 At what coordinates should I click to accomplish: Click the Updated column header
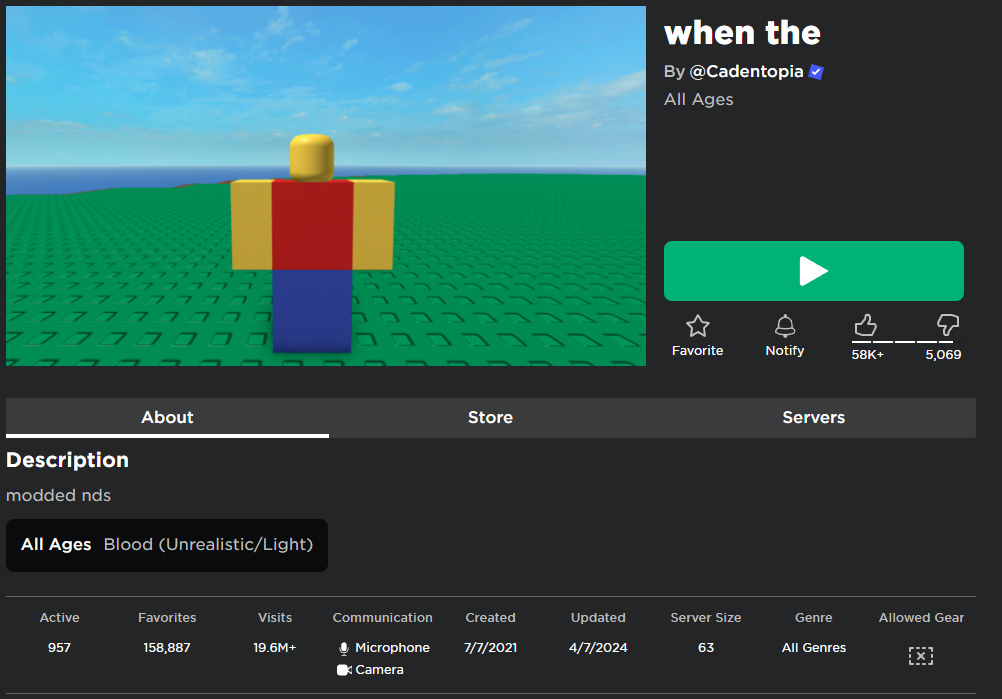[x=598, y=618]
